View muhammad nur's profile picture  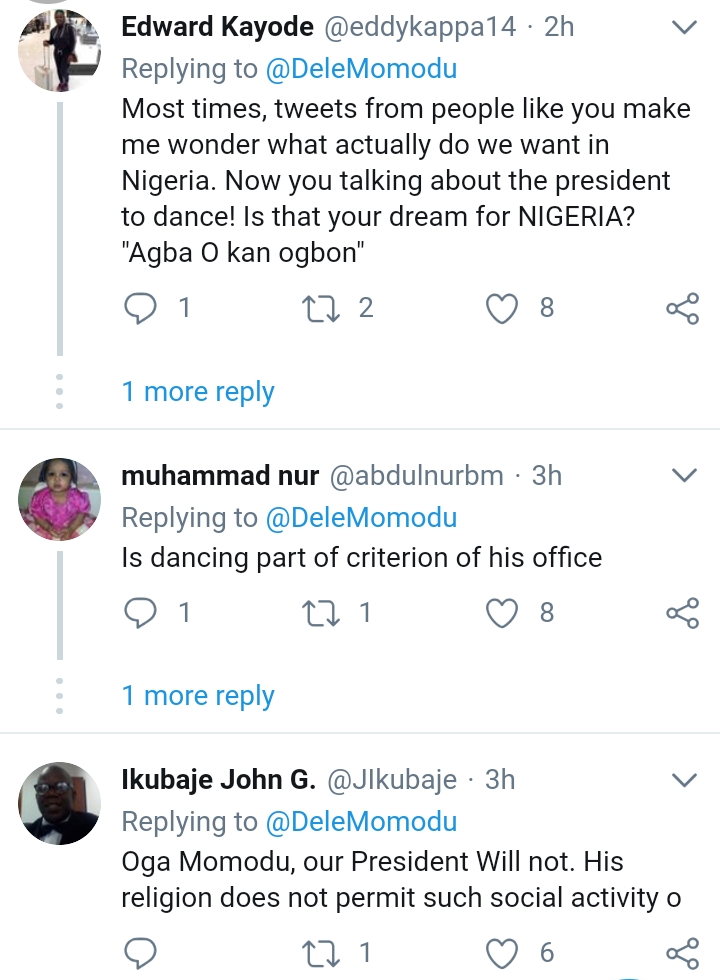click(x=60, y=499)
